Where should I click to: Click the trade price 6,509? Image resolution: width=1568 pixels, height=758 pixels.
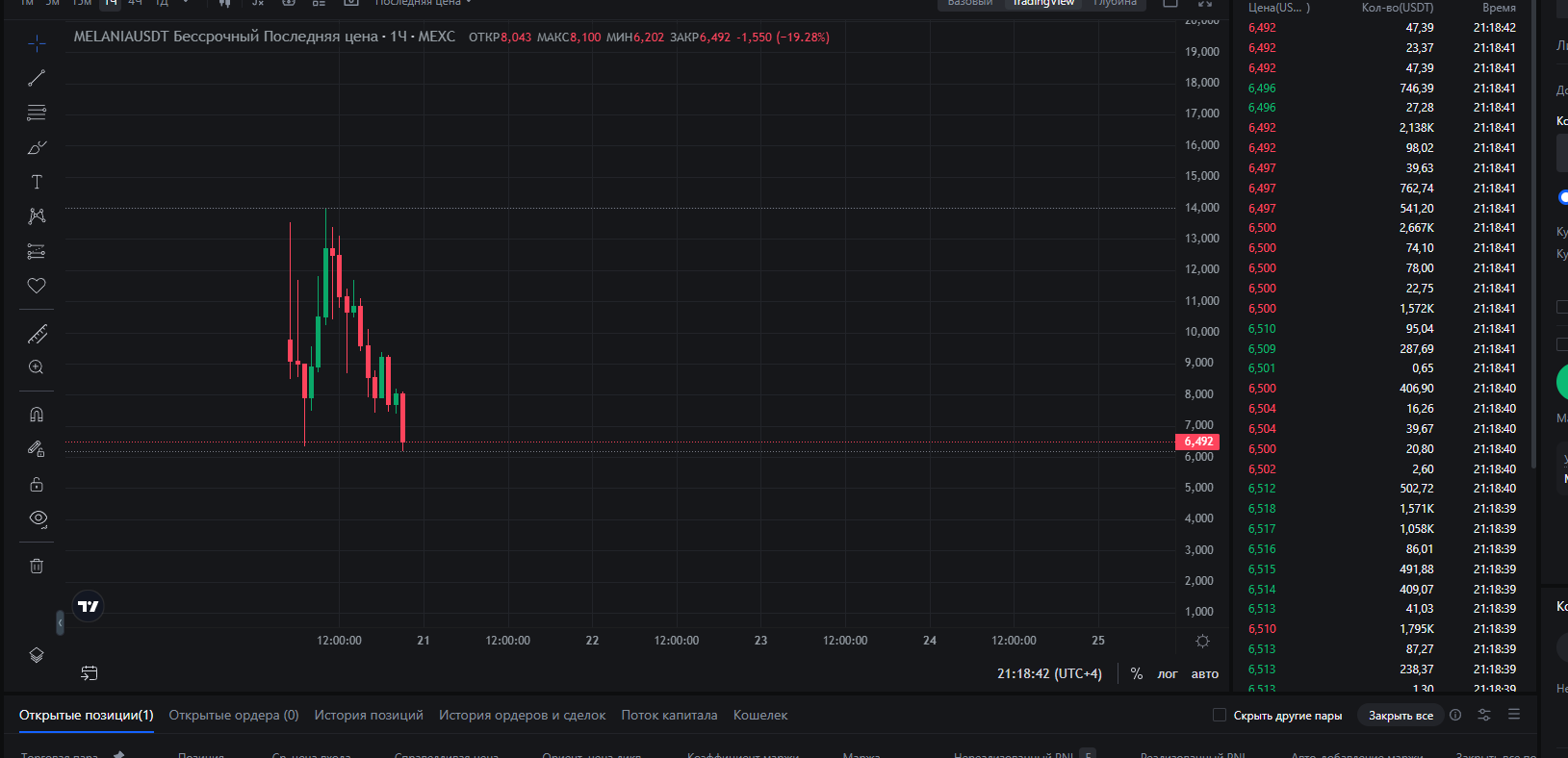click(1262, 349)
